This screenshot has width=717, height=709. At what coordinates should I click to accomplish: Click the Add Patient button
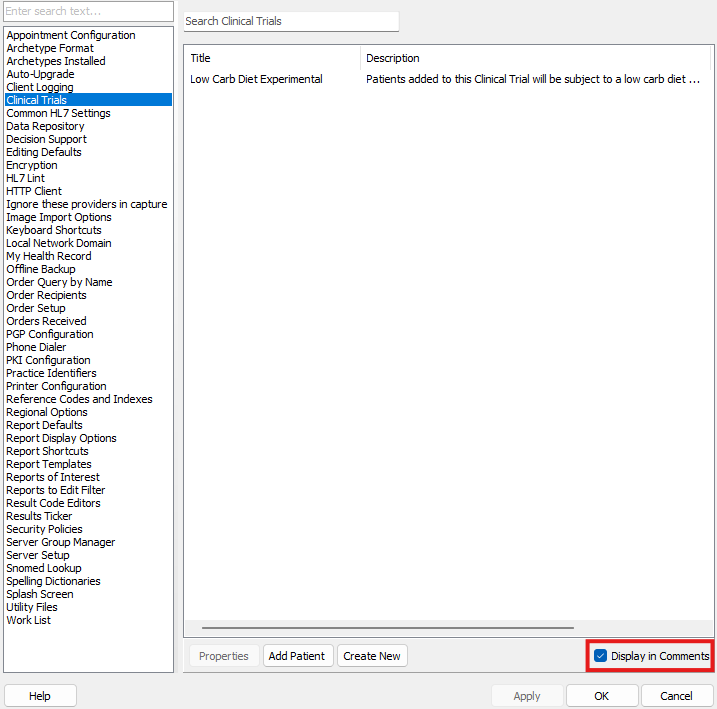click(x=297, y=656)
